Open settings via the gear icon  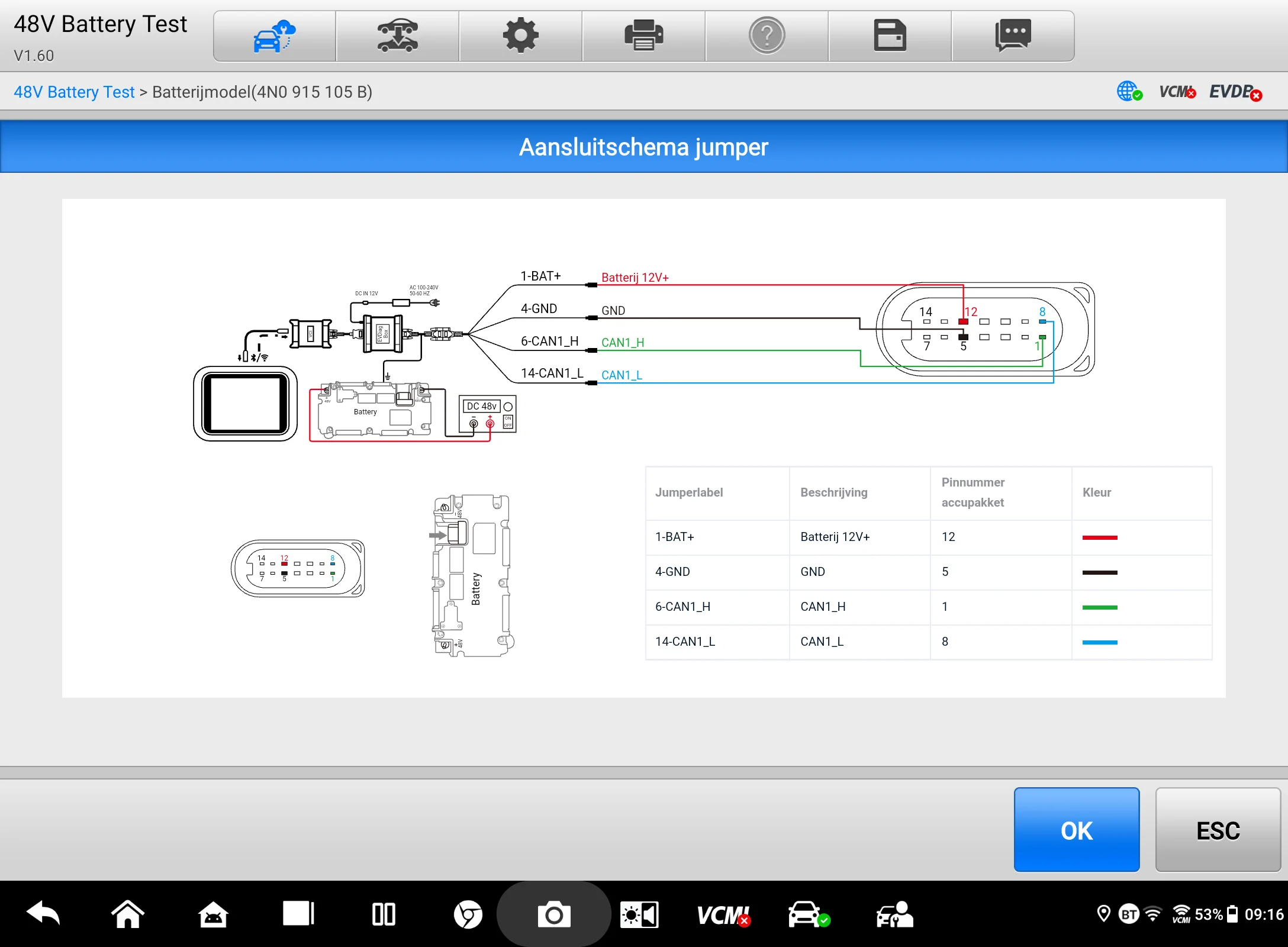[521, 36]
